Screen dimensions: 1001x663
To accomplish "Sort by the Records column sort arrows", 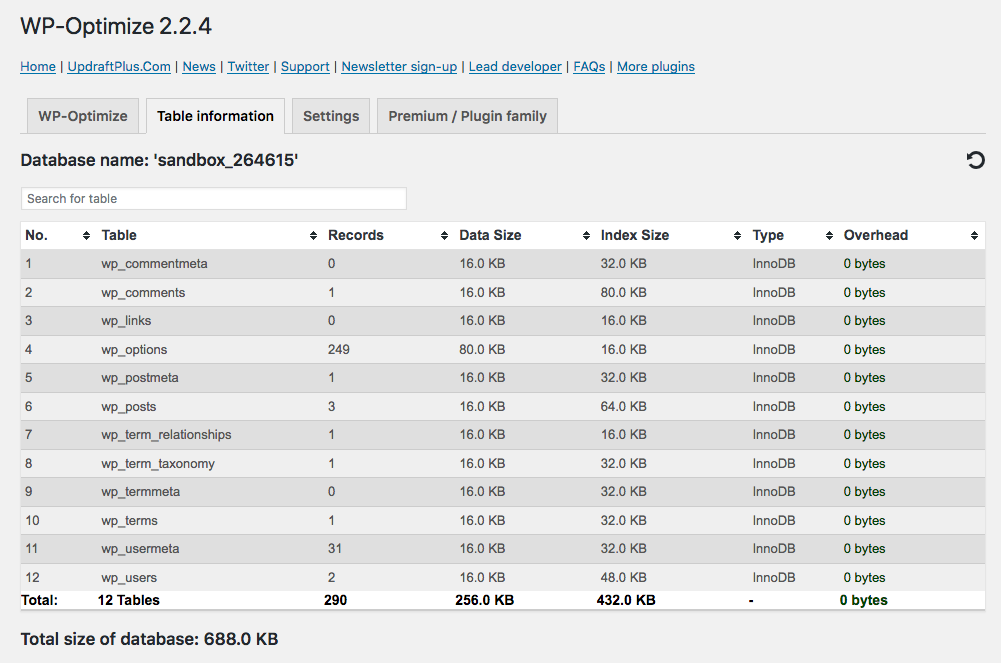I will [444, 235].
